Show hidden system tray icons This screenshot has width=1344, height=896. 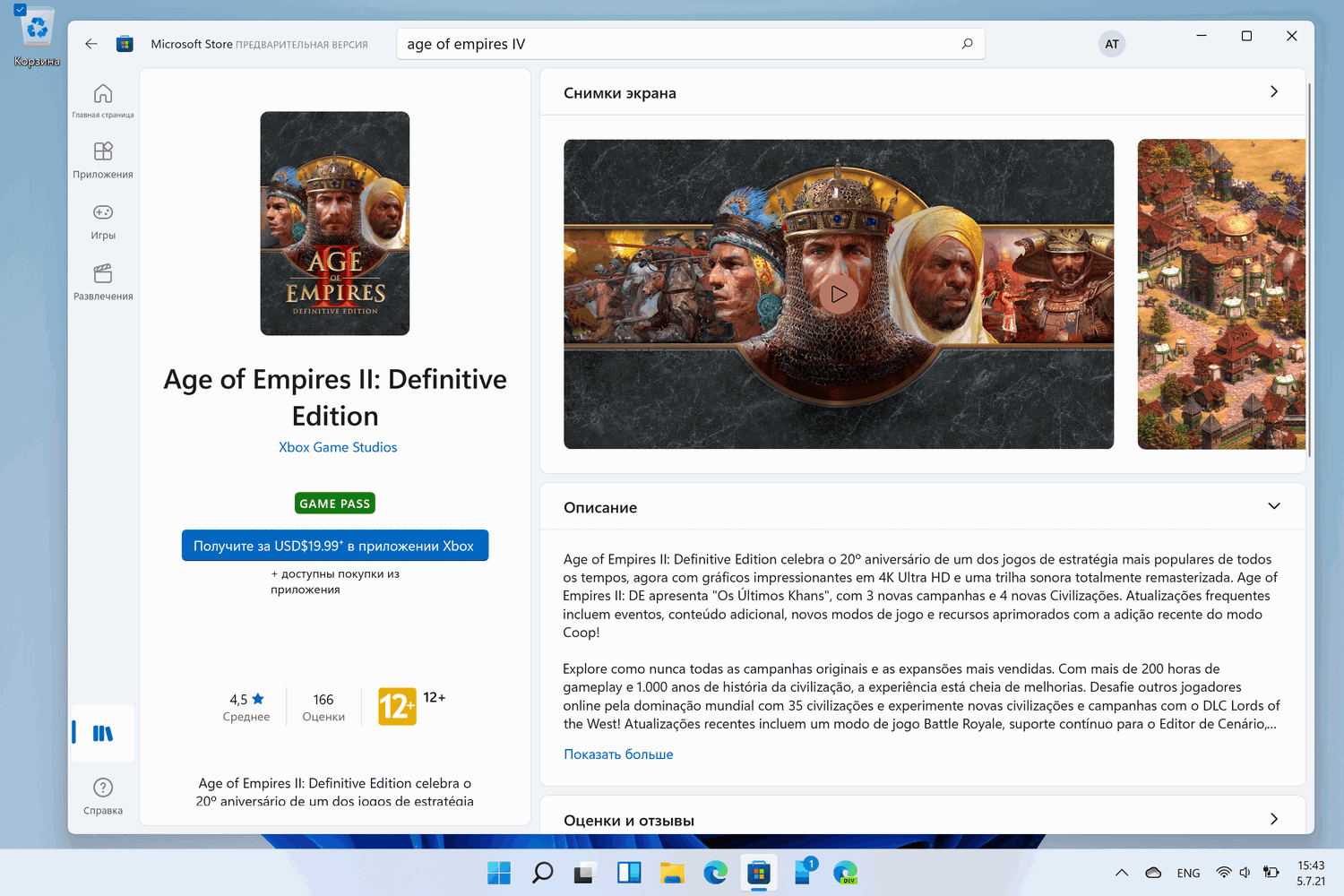1121,873
